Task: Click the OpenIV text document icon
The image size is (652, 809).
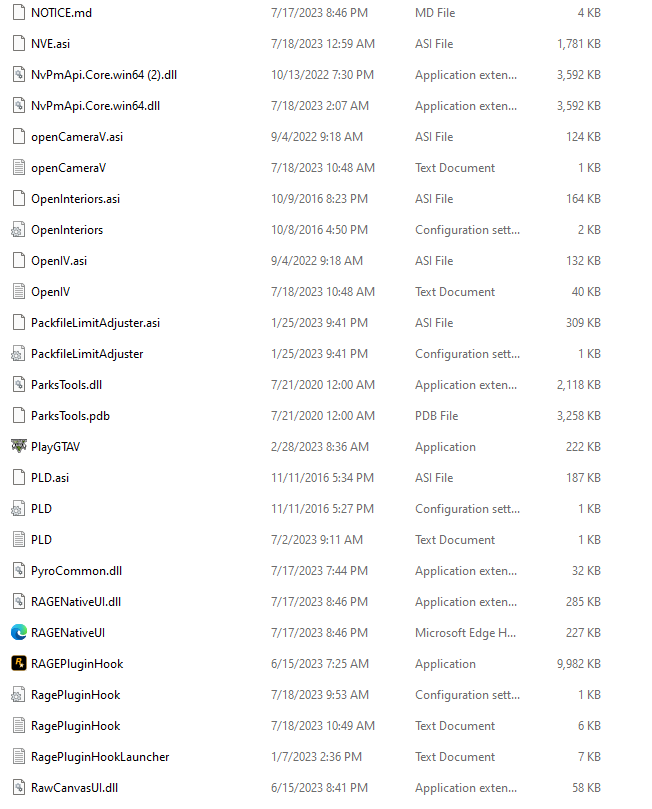Action: click(19, 292)
